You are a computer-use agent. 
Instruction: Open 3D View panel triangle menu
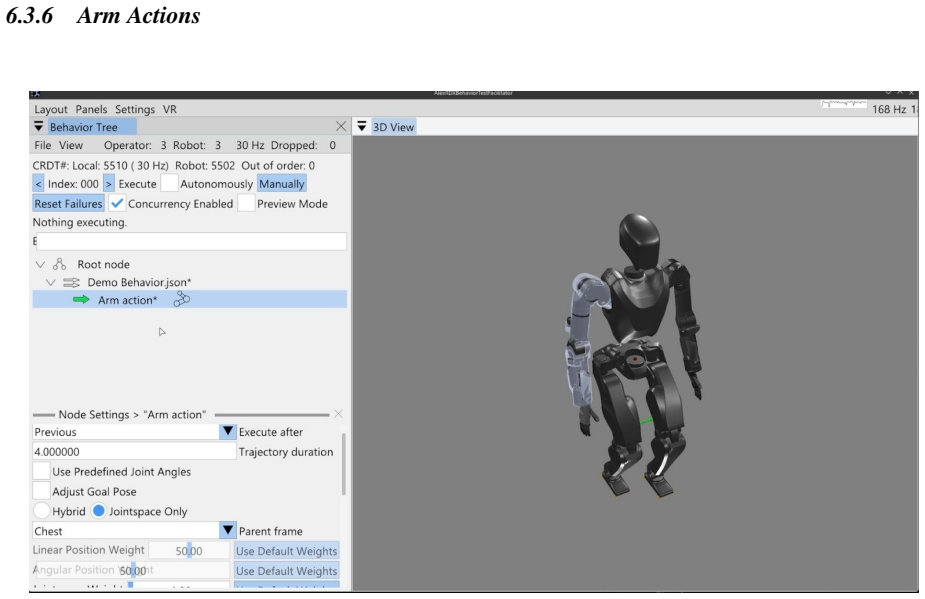point(362,126)
